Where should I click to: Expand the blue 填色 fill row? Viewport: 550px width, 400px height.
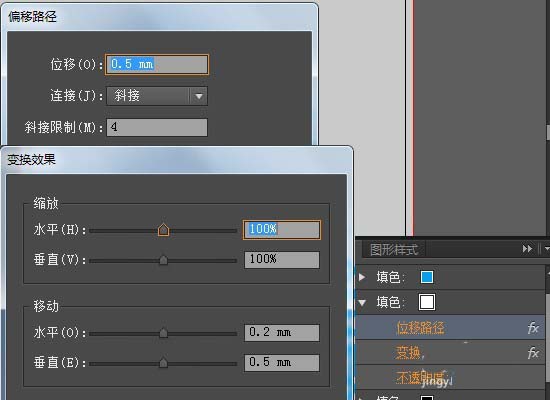(x=362, y=277)
